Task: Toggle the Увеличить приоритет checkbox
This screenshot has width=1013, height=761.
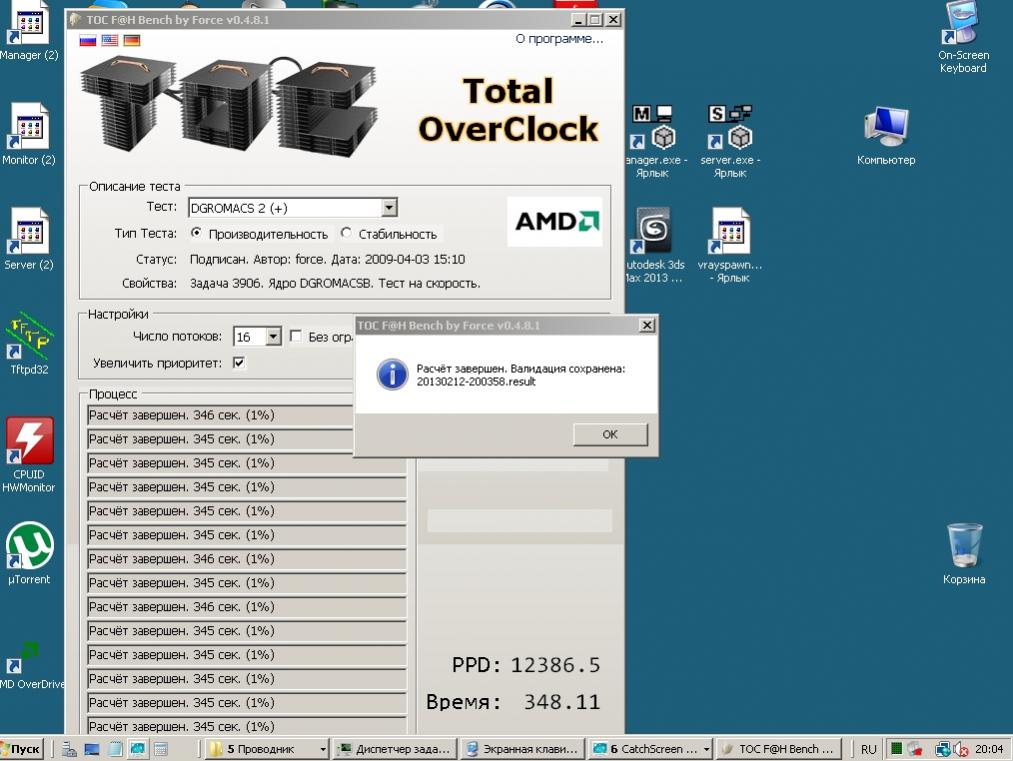Action: click(x=238, y=362)
